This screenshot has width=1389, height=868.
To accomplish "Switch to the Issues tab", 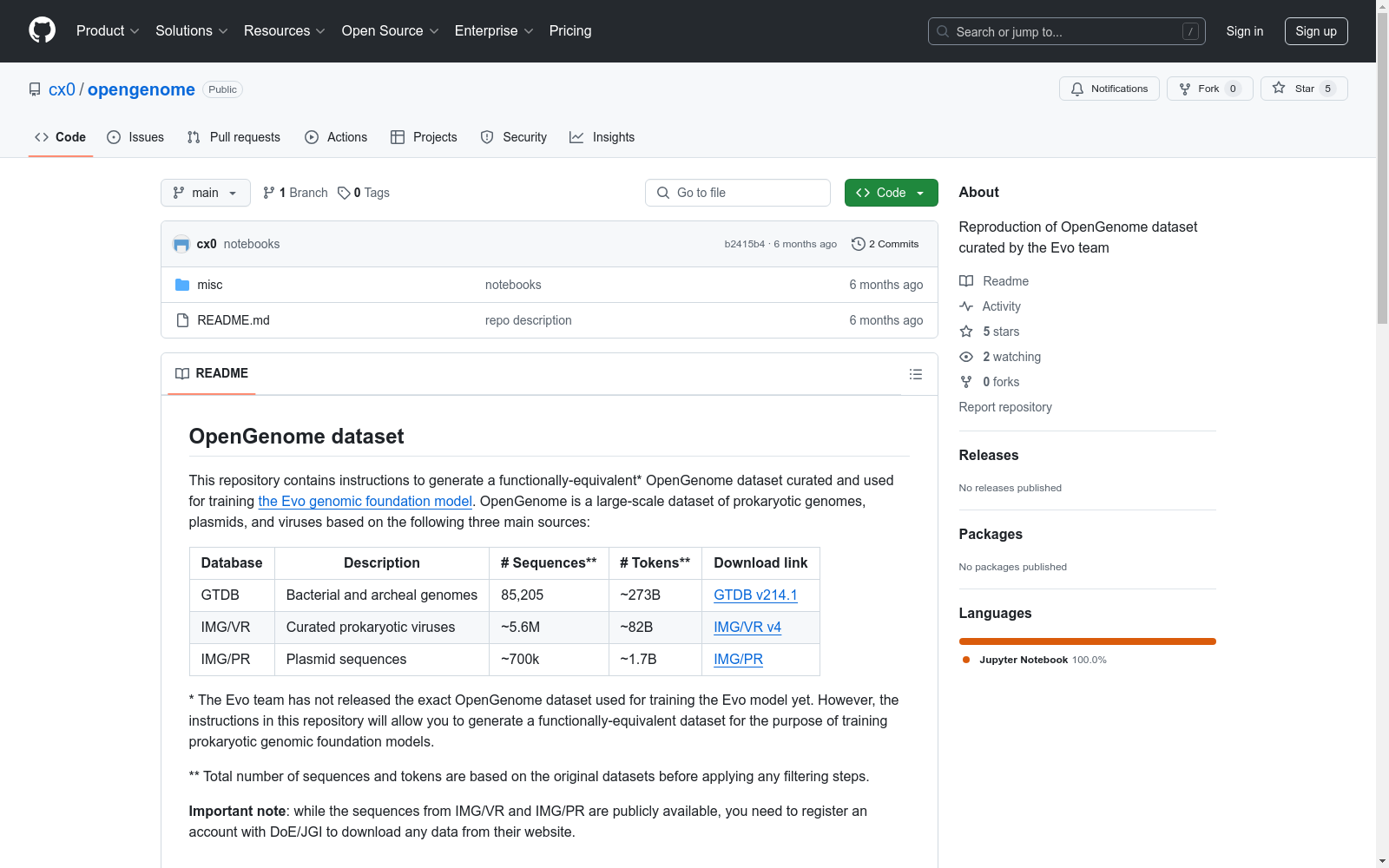I will click(x=135, y=137).
